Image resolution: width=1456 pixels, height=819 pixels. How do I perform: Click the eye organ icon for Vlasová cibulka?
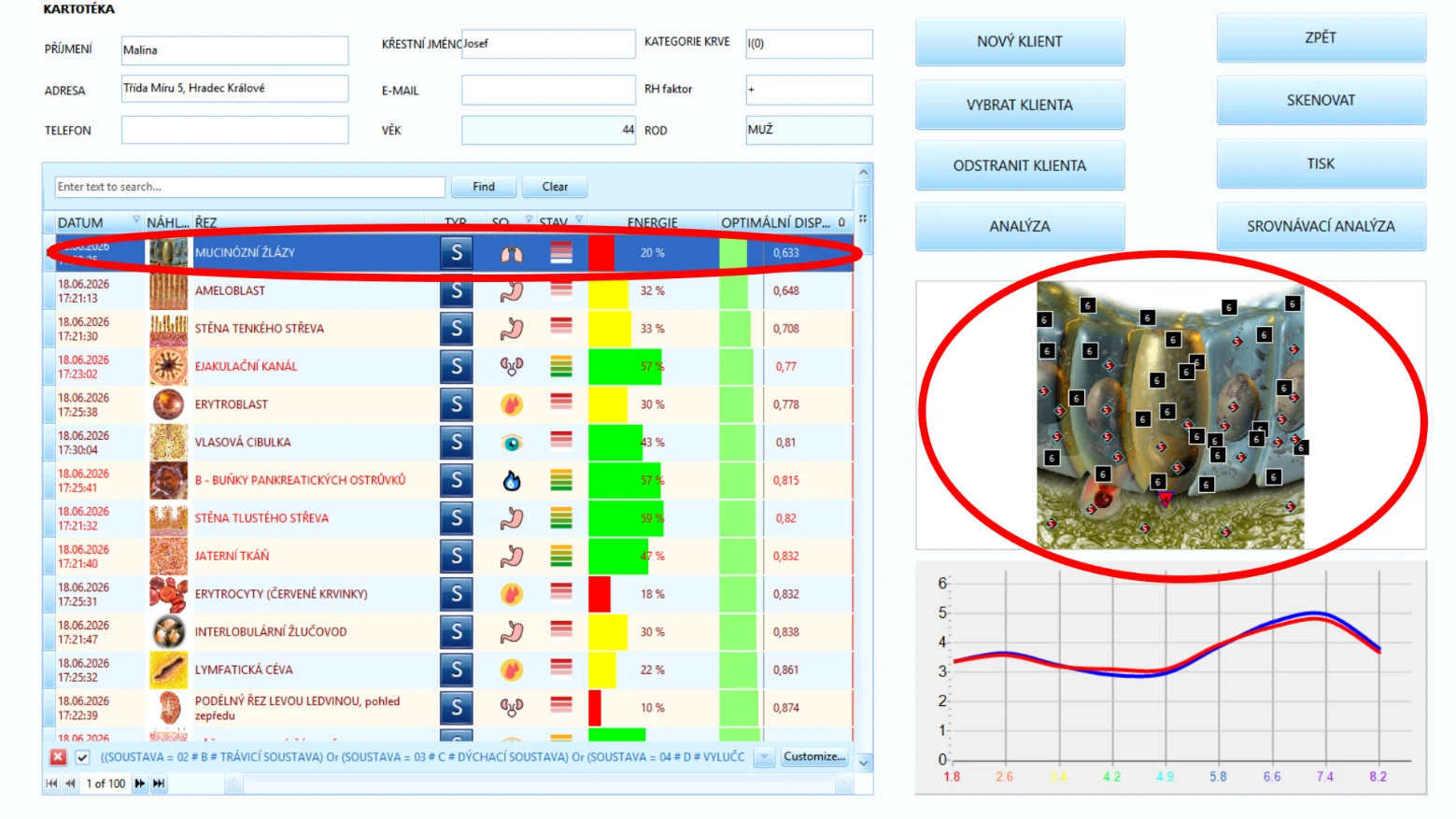512,443
